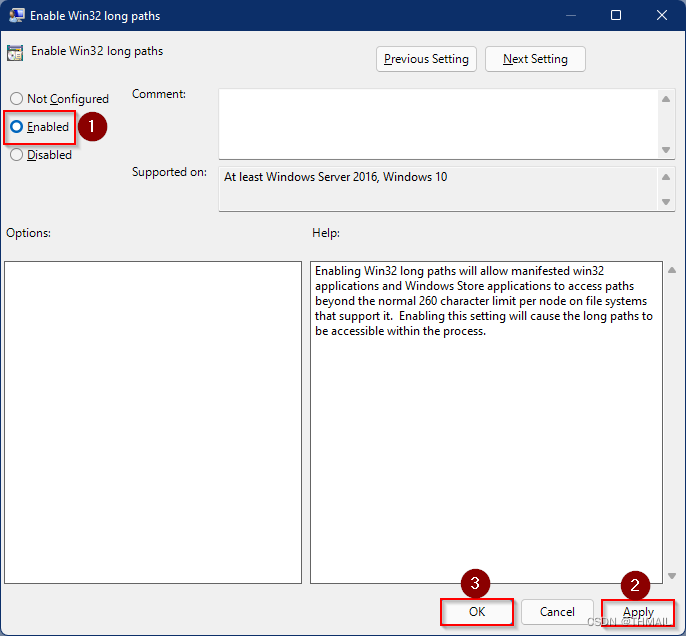Click inside the Comment text box
This screenshot has height=636, width=686.
[x=438, y=124]
